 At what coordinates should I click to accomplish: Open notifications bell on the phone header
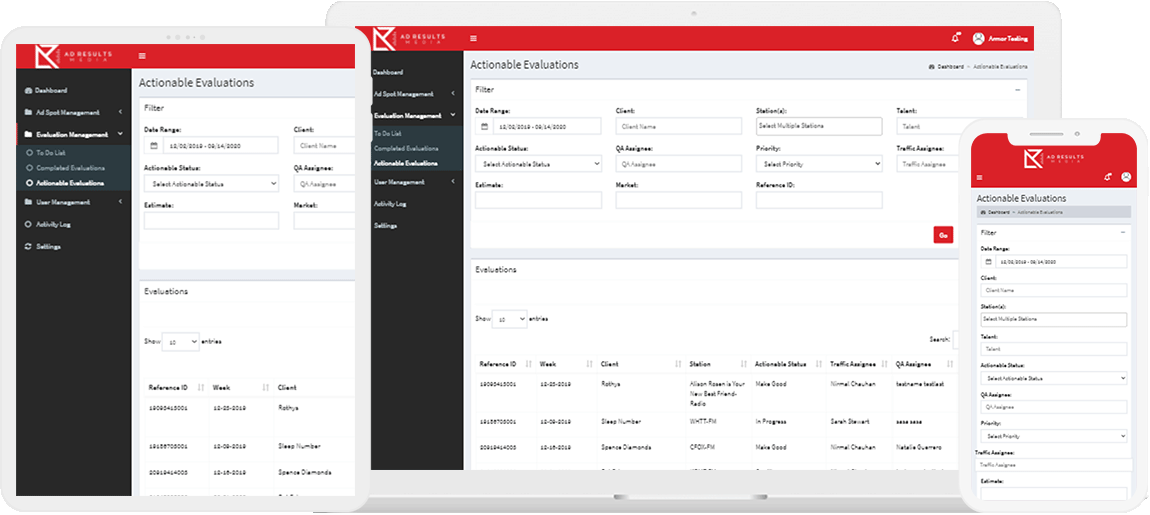[x=1107, y=177]
